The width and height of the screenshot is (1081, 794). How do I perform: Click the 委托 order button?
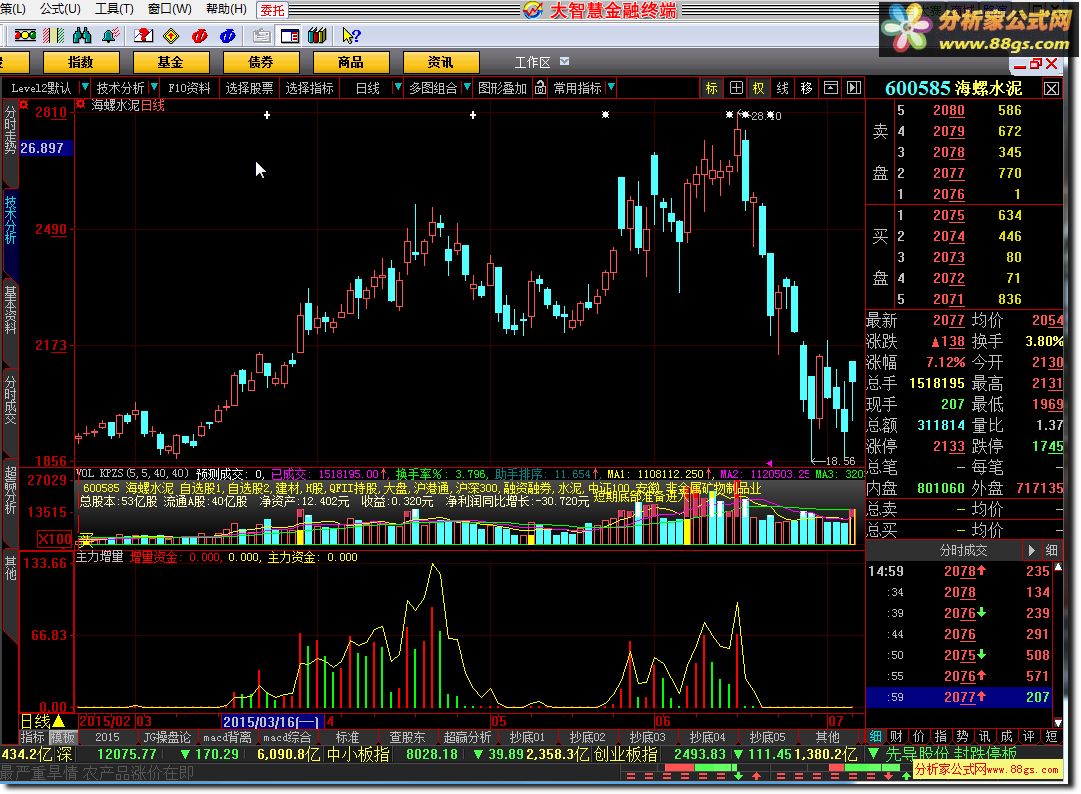[272, 10]
